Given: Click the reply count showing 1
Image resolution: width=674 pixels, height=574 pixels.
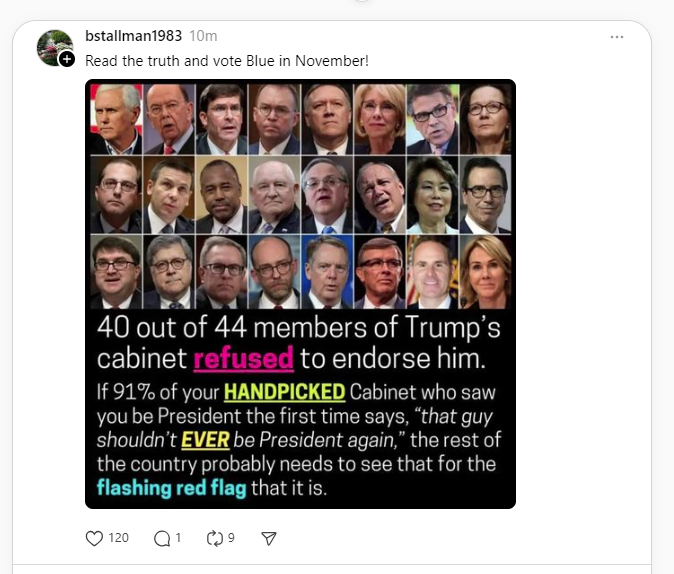Looking at the screenshot, I should point(178,538).
